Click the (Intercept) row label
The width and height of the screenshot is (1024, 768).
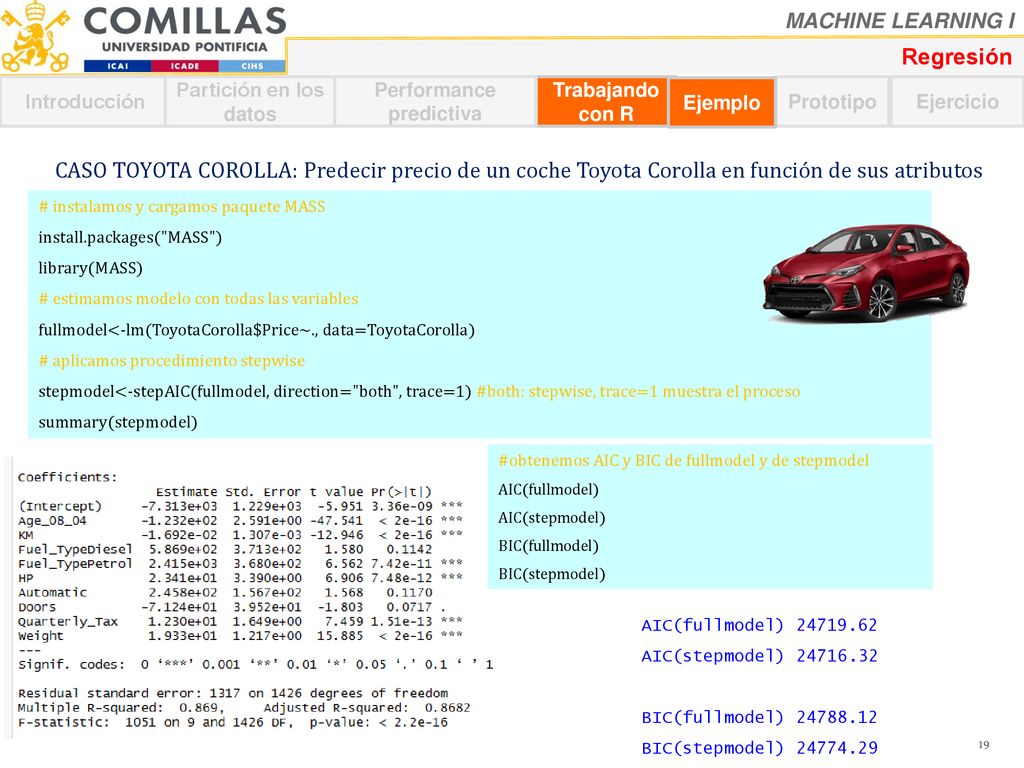coord(59,506)
